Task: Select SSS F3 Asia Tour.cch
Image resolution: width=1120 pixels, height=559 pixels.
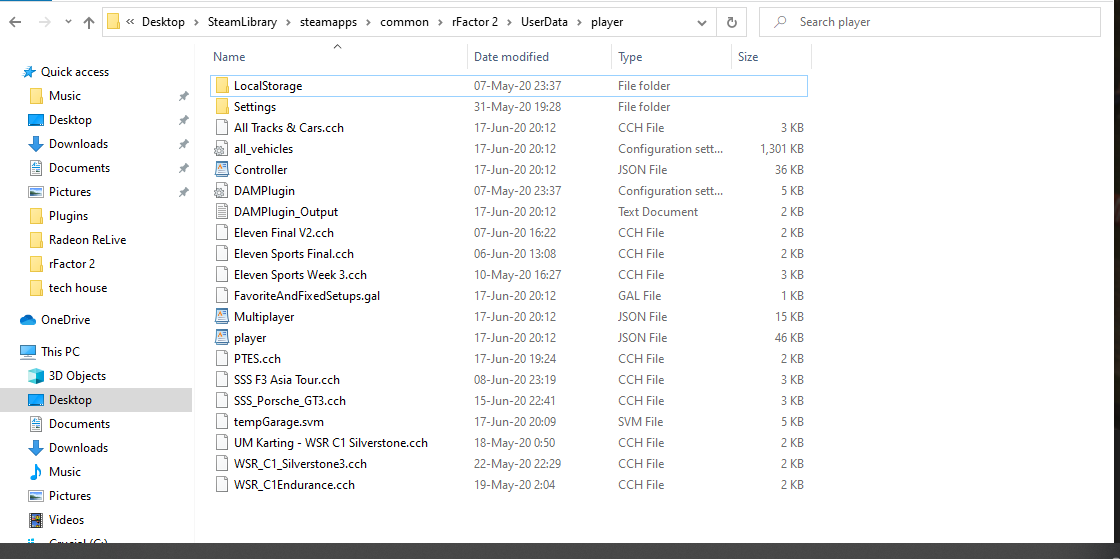Action: tap(286, 380)
